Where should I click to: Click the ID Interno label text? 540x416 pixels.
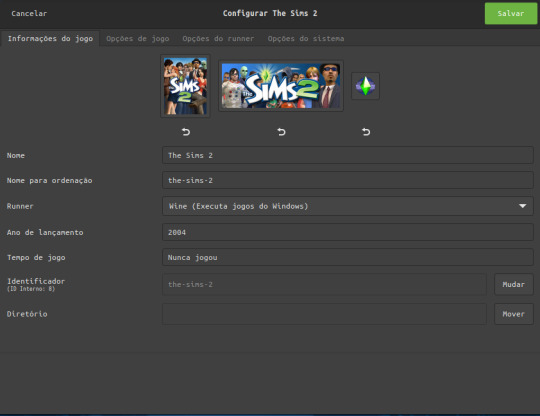click(31, 289)
